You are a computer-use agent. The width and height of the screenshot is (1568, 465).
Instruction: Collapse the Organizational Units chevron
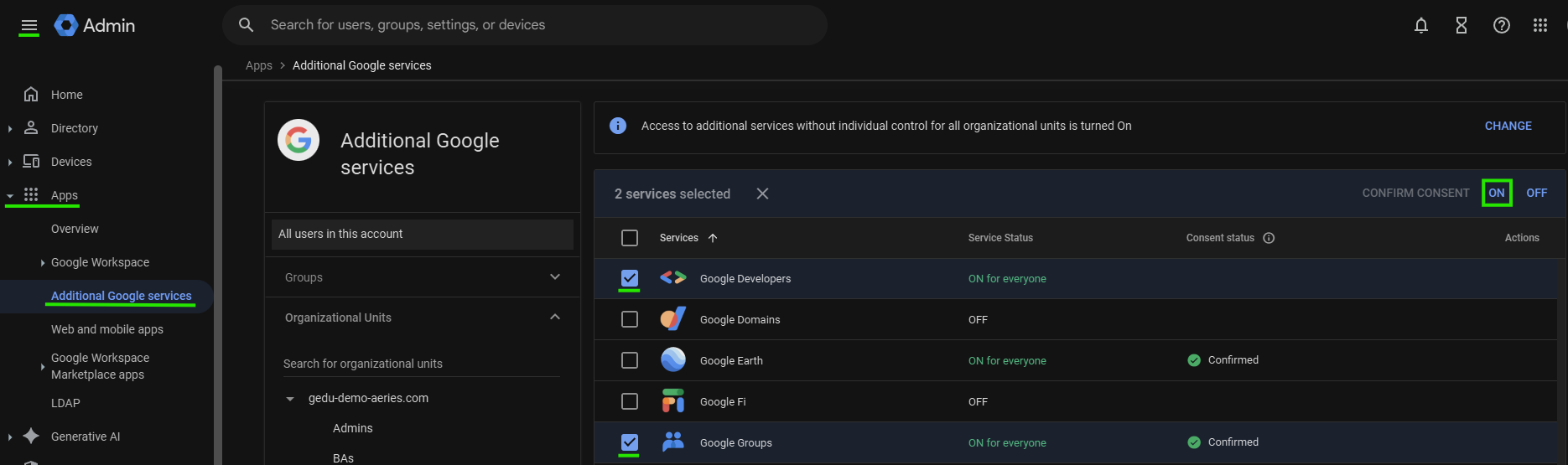pyautogui.click(x=555, y=317)
